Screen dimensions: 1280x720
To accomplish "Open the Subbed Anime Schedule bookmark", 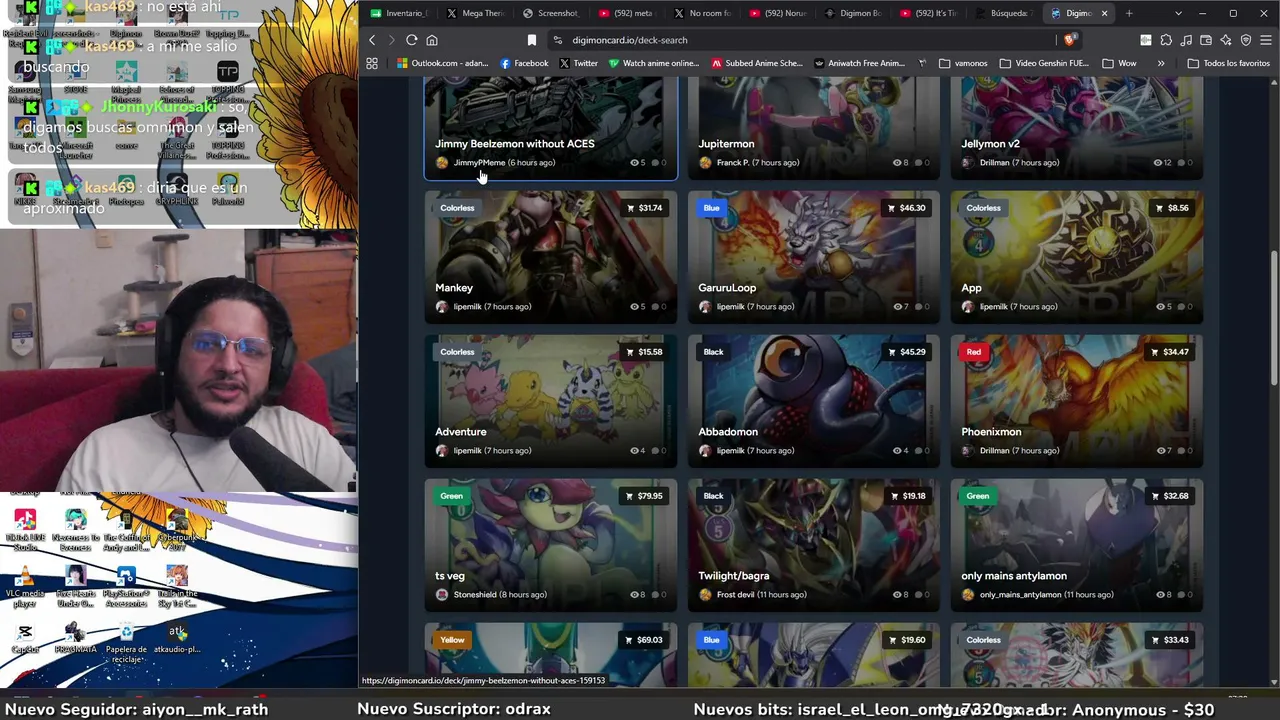I will [757, 63].
